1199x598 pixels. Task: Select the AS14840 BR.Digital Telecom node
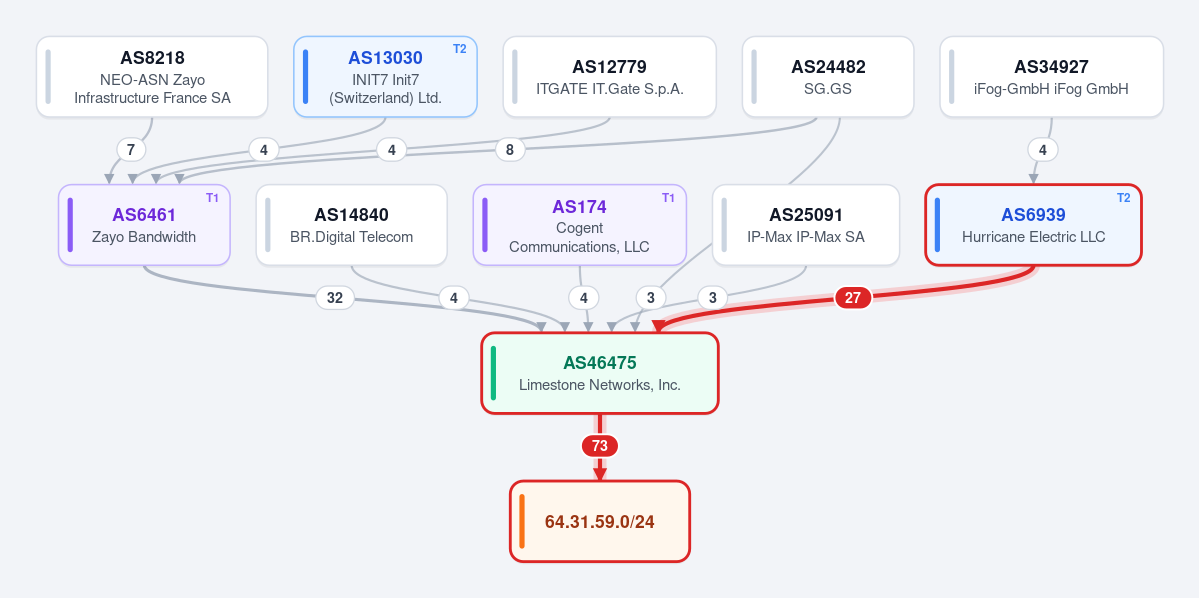[352, 225]
